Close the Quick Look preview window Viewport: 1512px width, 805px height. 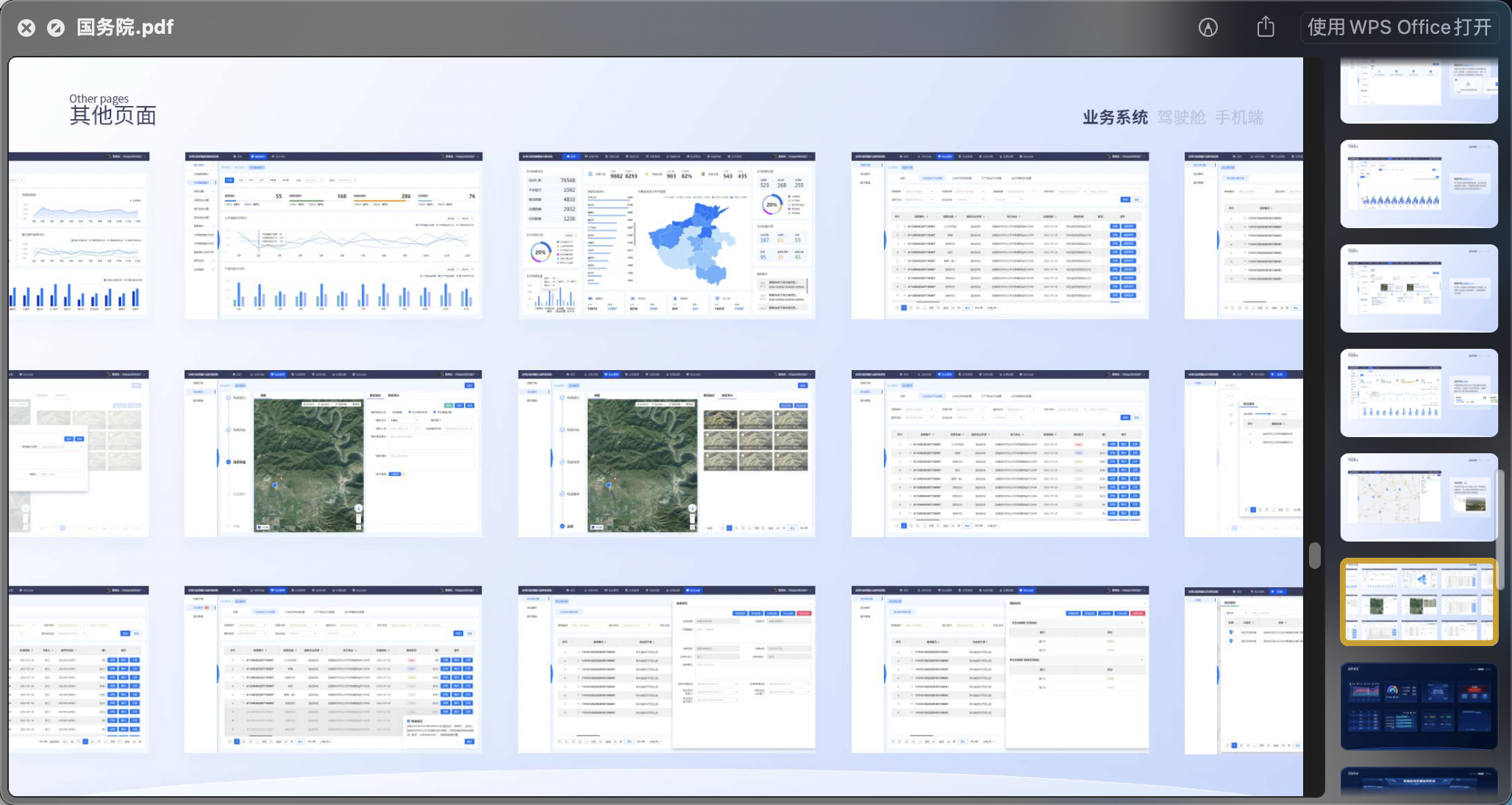click(26, 28)
